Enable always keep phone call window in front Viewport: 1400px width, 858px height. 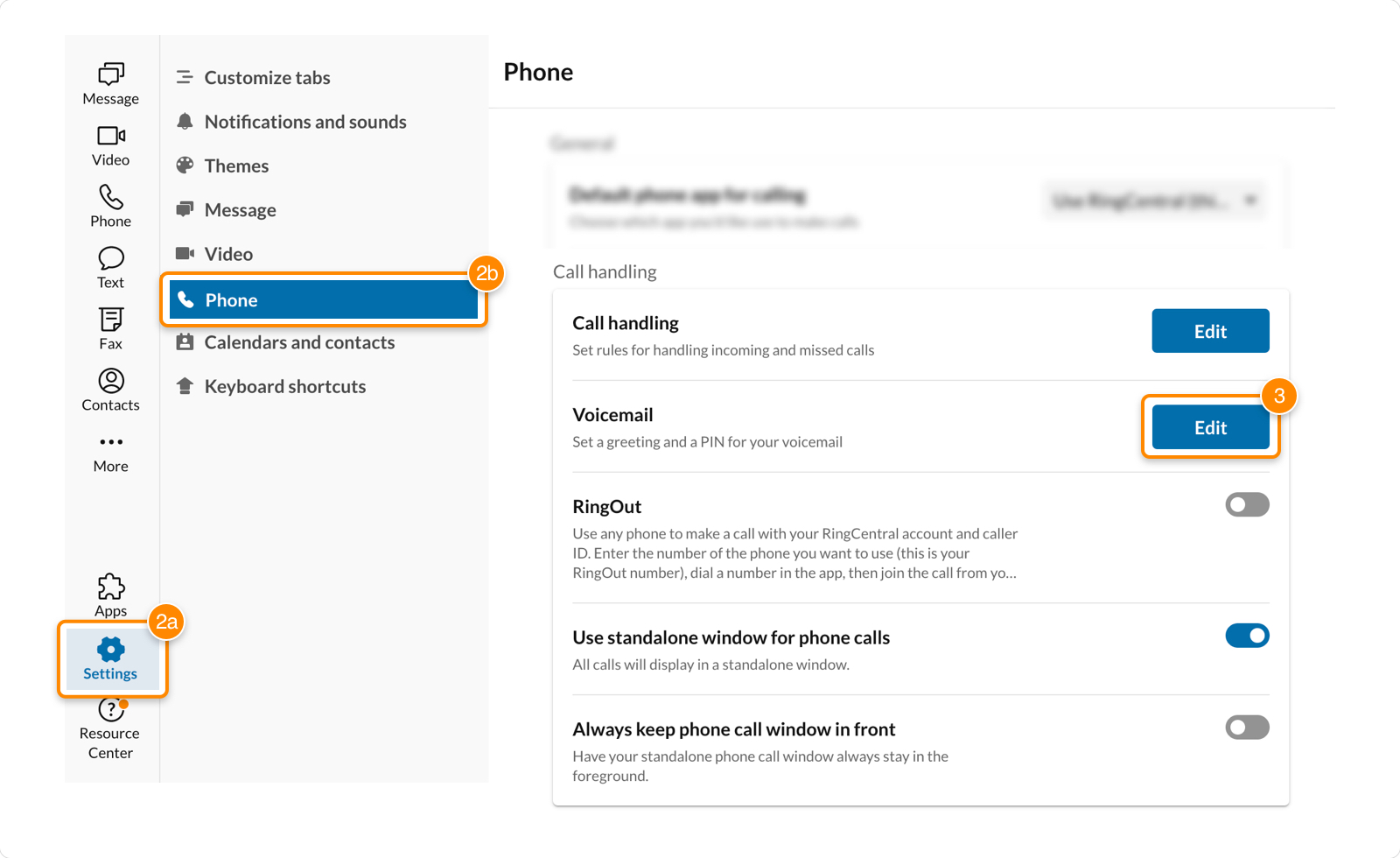(1248, 728)
